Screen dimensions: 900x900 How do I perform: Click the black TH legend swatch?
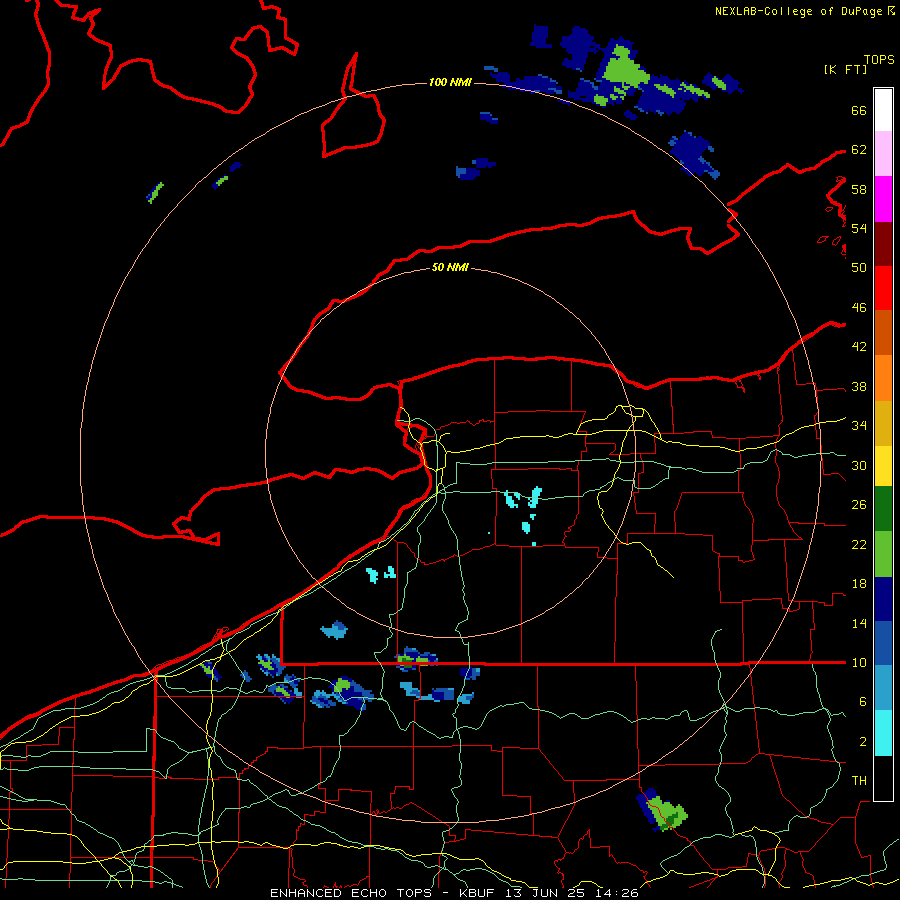coord(883,778)
